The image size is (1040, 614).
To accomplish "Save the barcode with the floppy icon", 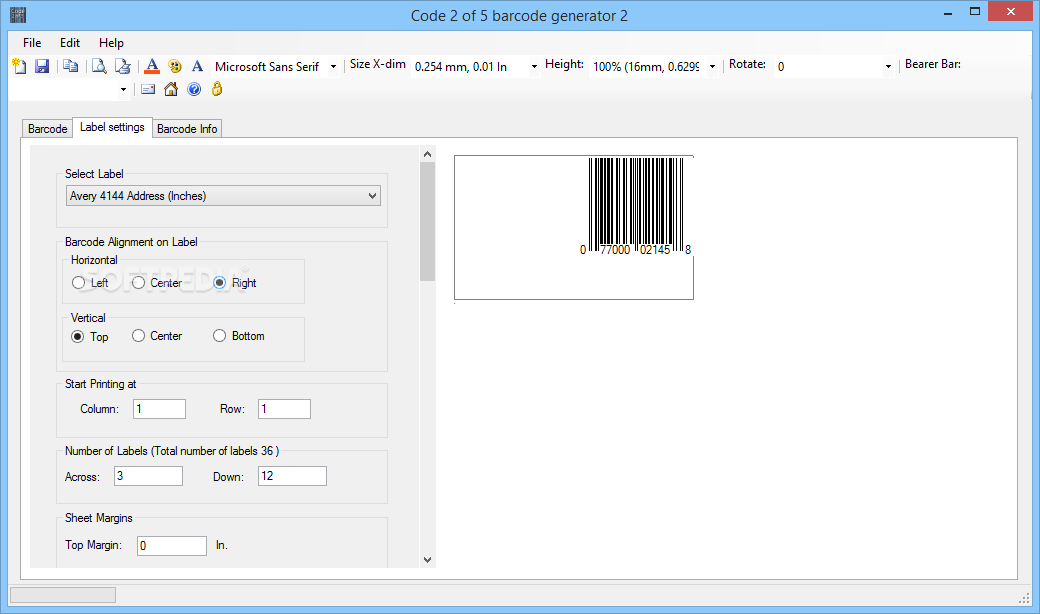I will [x=42, y=66].
